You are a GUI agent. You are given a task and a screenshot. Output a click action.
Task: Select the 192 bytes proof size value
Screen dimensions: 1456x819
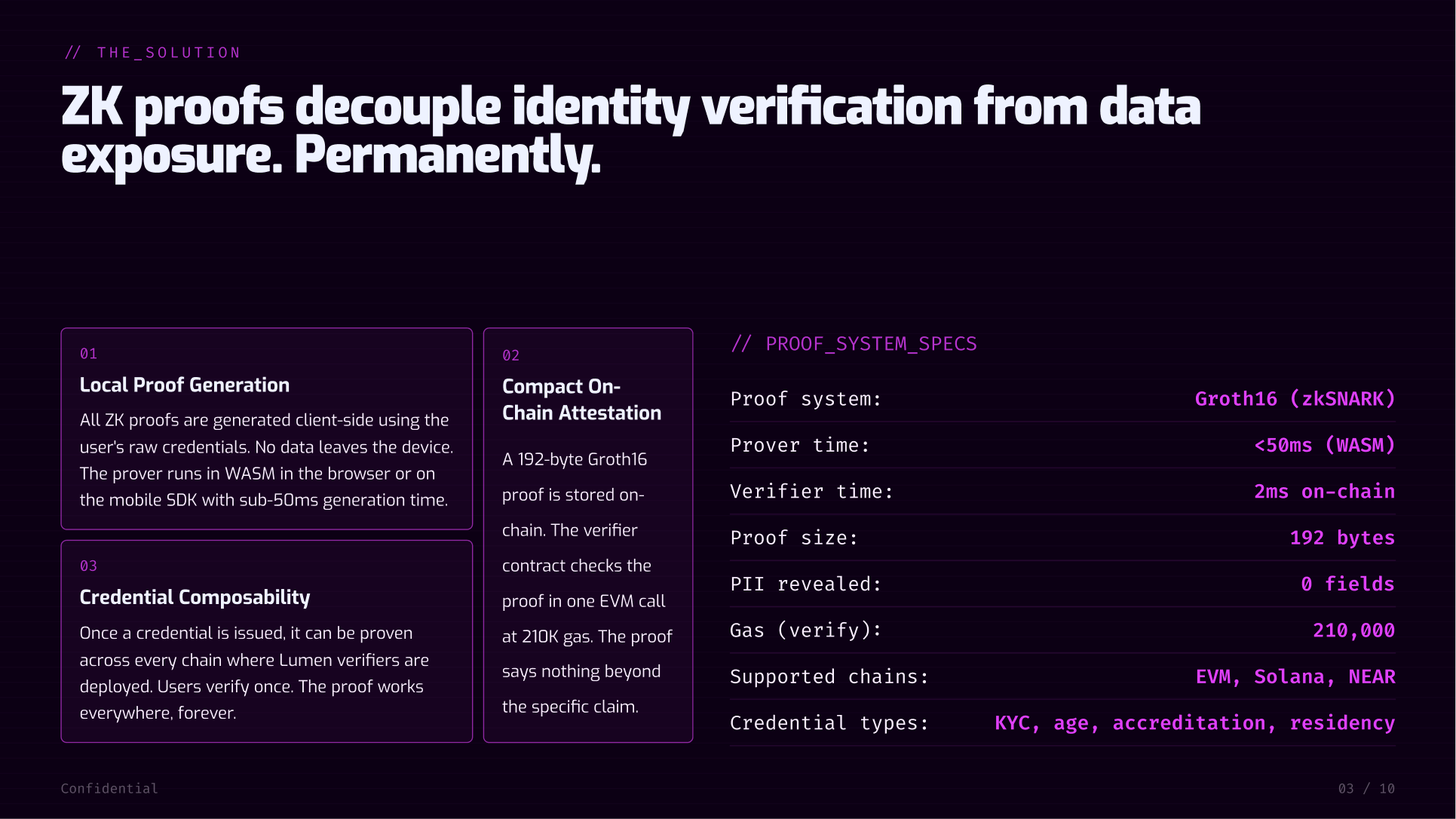[x=1342, y=538]
